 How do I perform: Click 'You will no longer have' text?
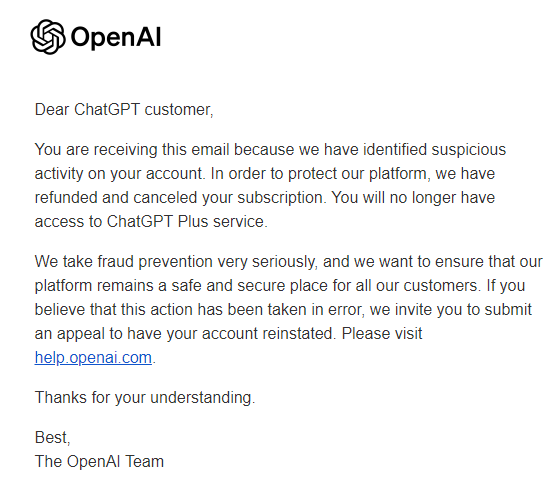413,197
